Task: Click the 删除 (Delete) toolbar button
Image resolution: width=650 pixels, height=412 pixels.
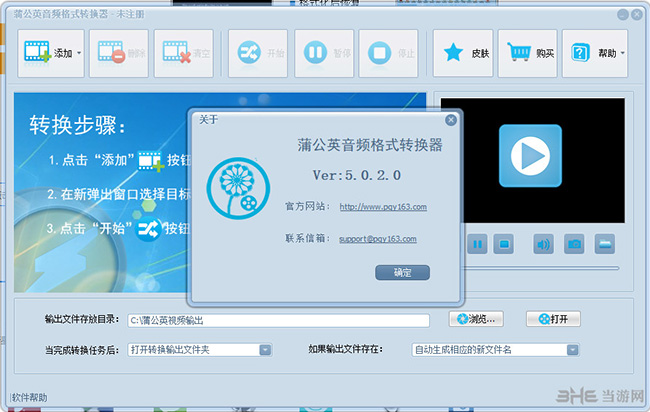Action: (119, 53)
